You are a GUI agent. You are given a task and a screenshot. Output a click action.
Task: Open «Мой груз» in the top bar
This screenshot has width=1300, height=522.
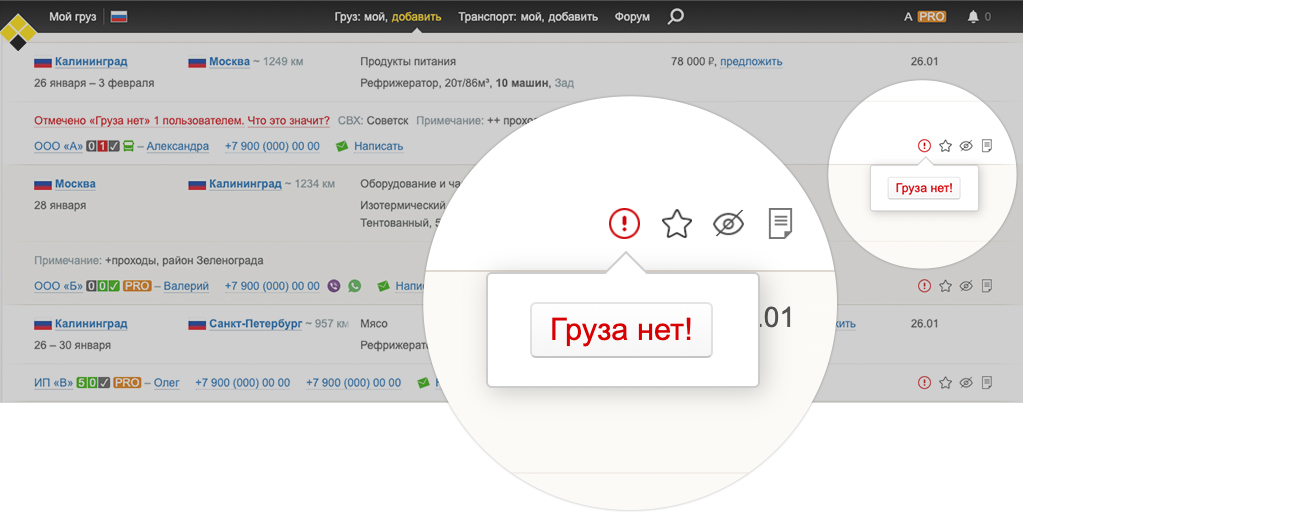pyautogui.click(x=73, y=17)
